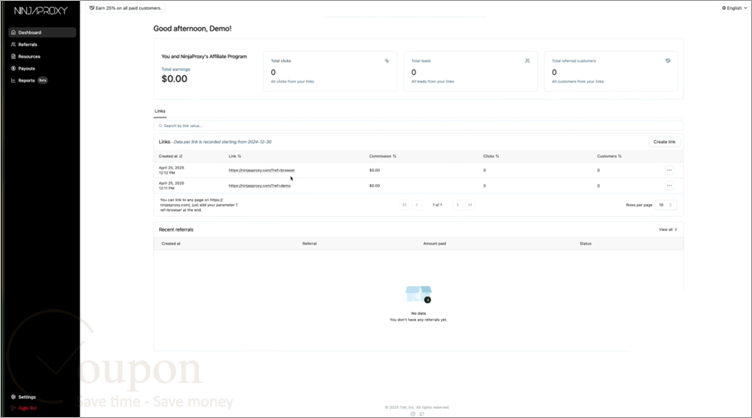Open the Rows per page dropdown
Viewport: 752px width, 418px height.
tap(666, 205)
